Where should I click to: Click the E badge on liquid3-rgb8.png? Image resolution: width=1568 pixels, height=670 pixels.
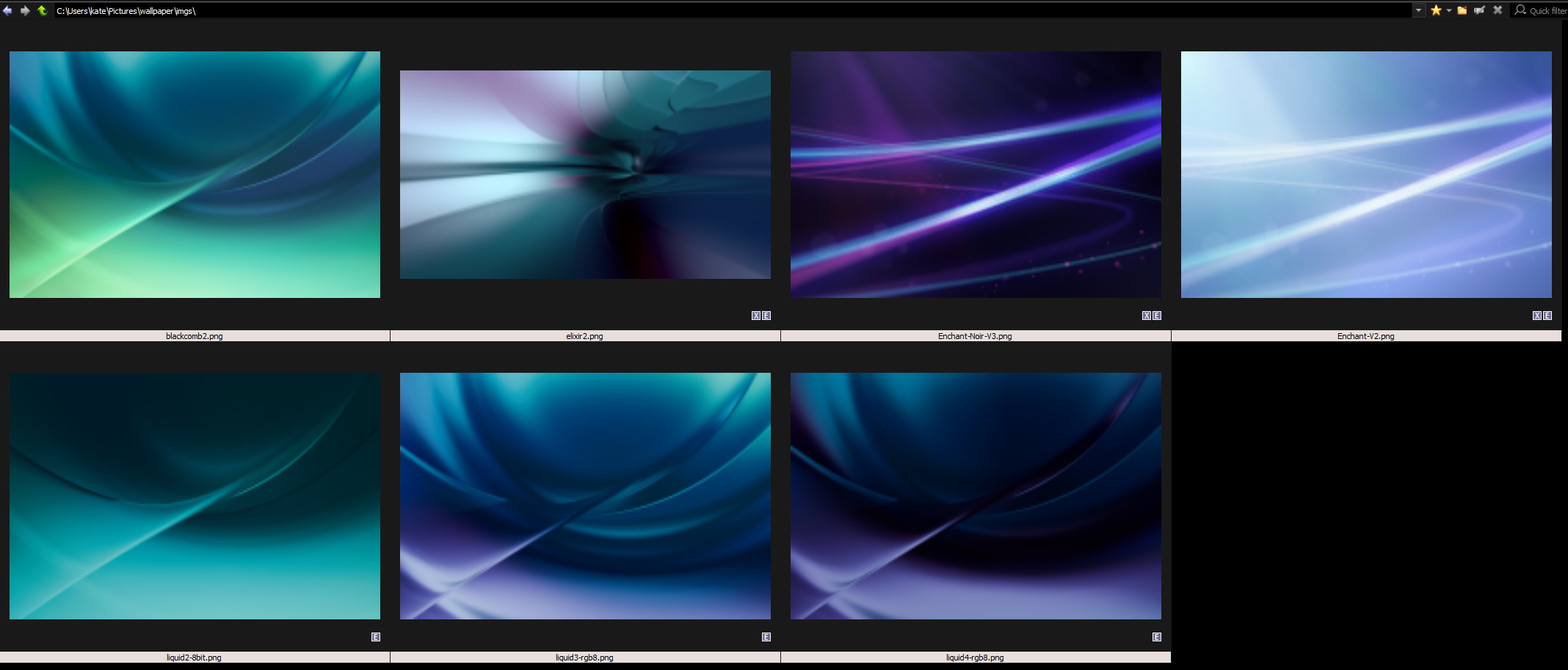(766, 637)
